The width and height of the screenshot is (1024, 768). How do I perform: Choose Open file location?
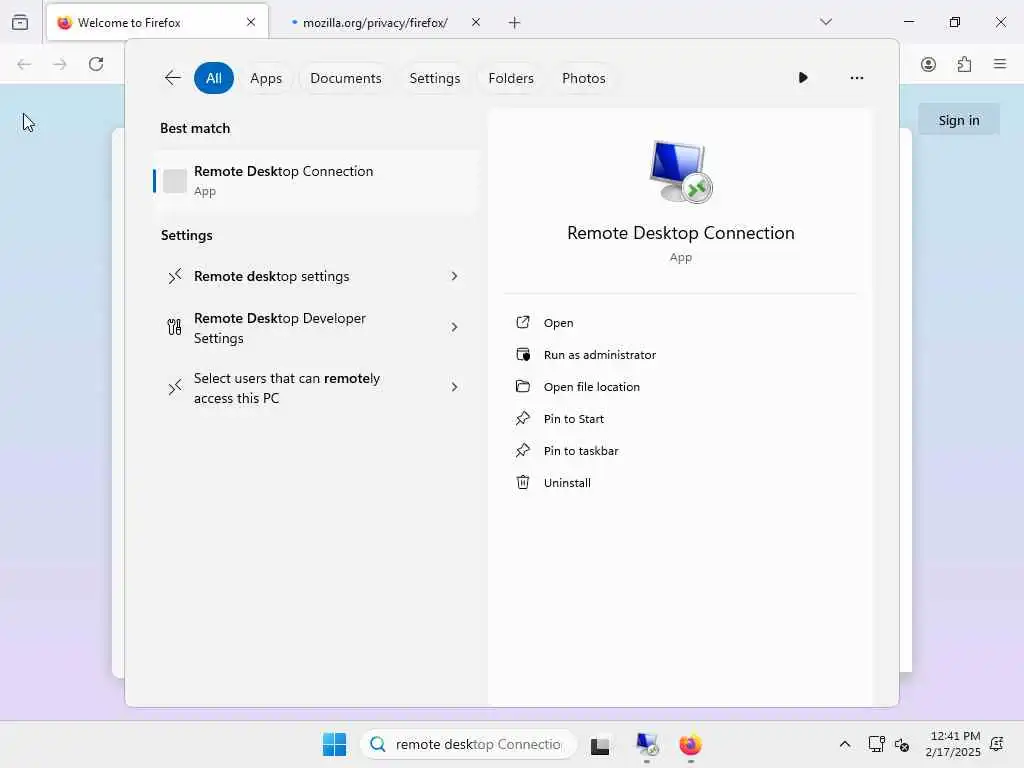click(x=679, y=387)
